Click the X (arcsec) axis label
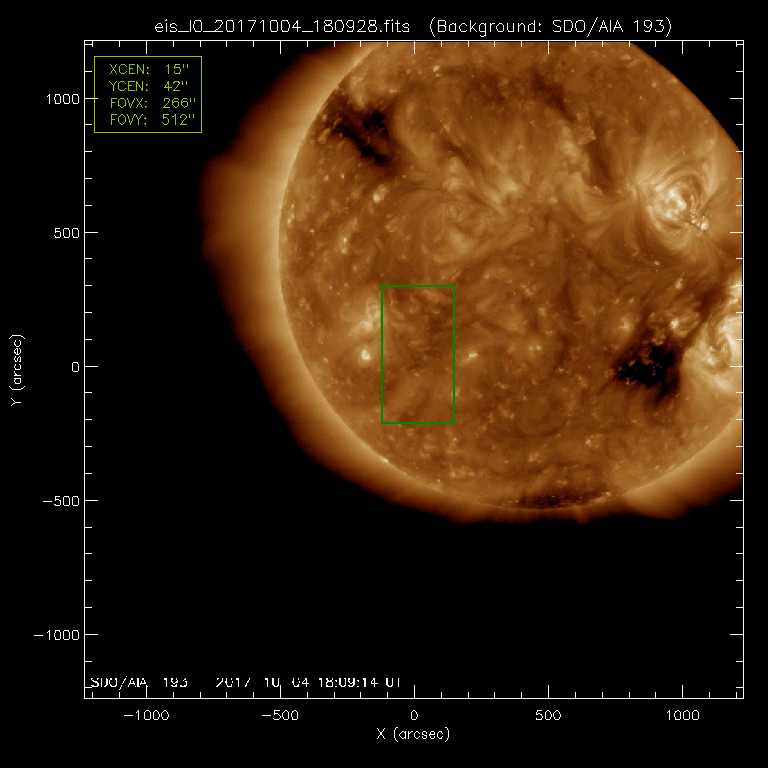 [x=413, y=735]
